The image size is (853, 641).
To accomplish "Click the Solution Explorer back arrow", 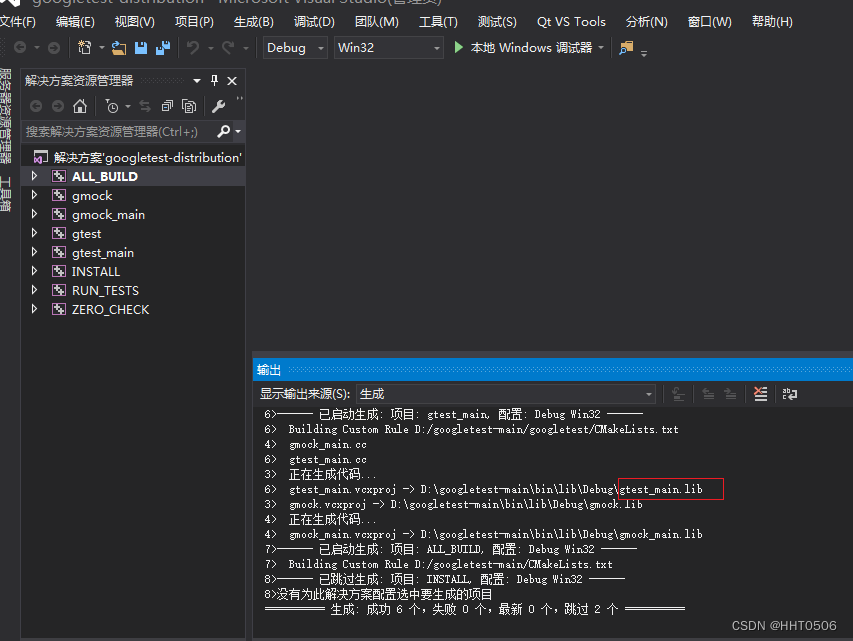I will click(x=36, y=106).
